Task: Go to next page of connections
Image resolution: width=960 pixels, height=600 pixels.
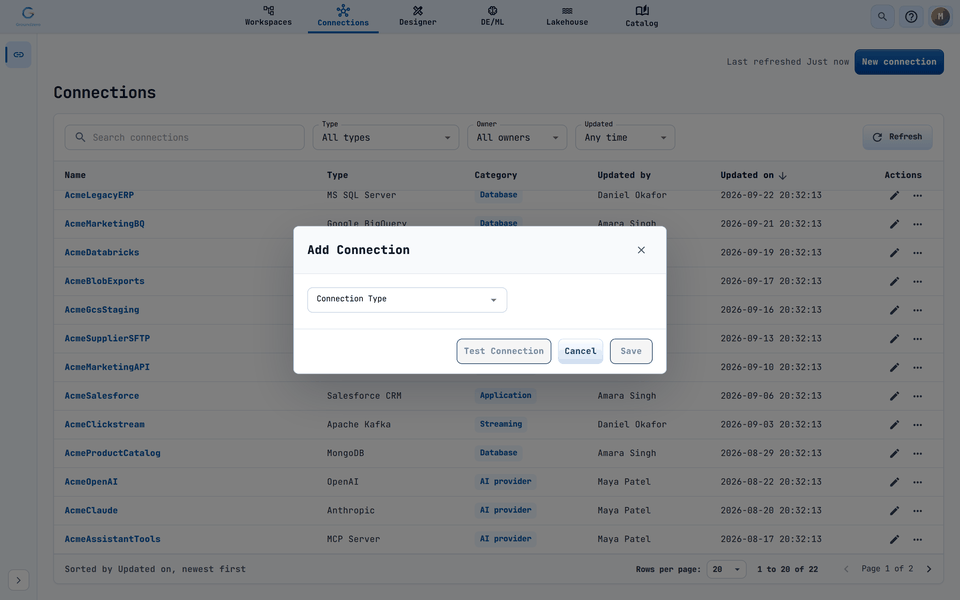Action: click(x=929, y=569)
